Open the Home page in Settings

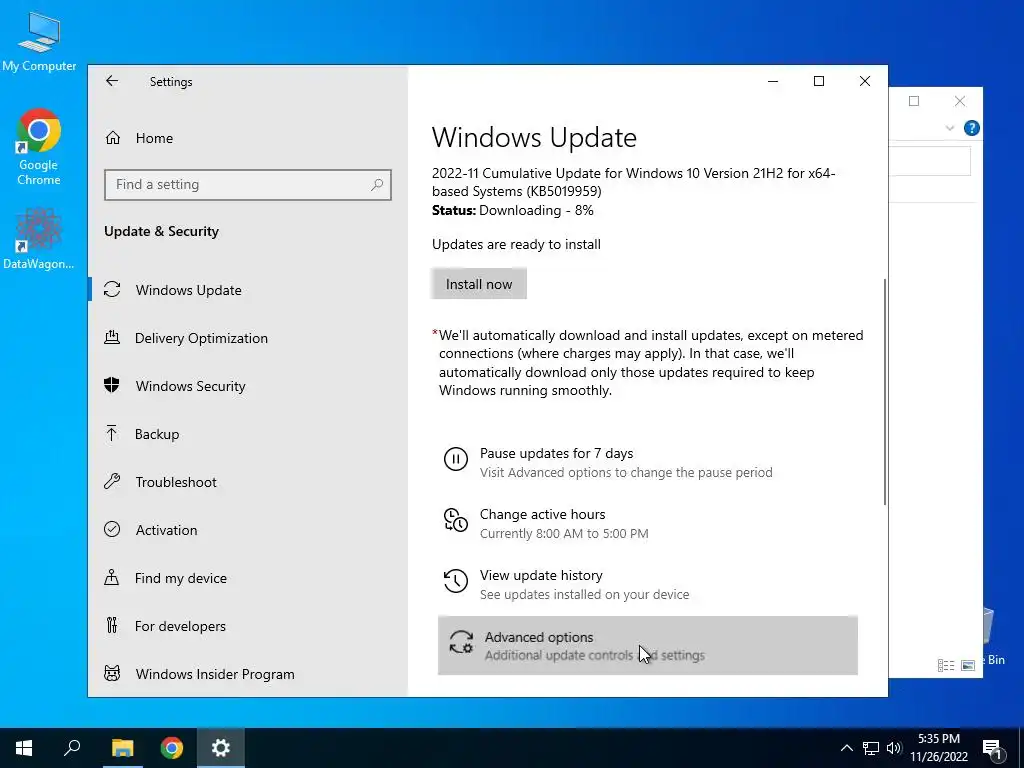click(x=248, y=138)
